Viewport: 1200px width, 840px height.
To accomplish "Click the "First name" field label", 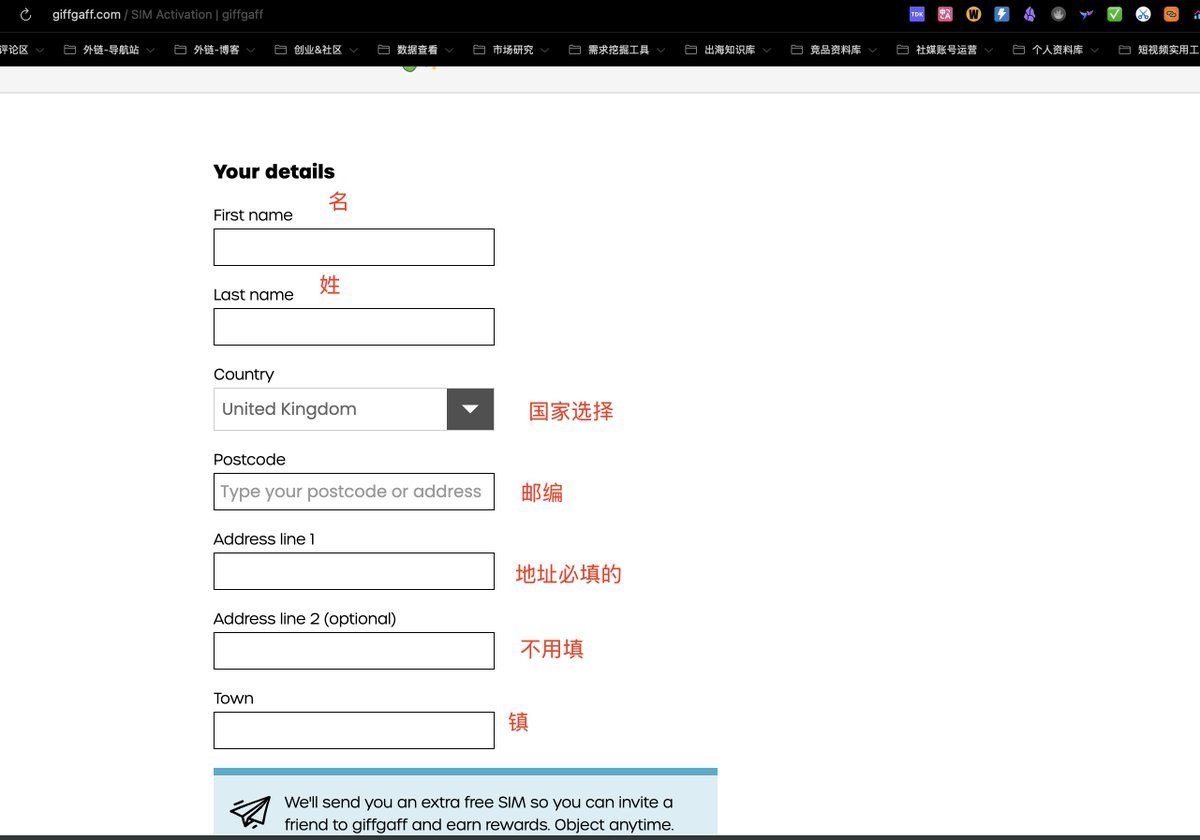I will 253,215.
